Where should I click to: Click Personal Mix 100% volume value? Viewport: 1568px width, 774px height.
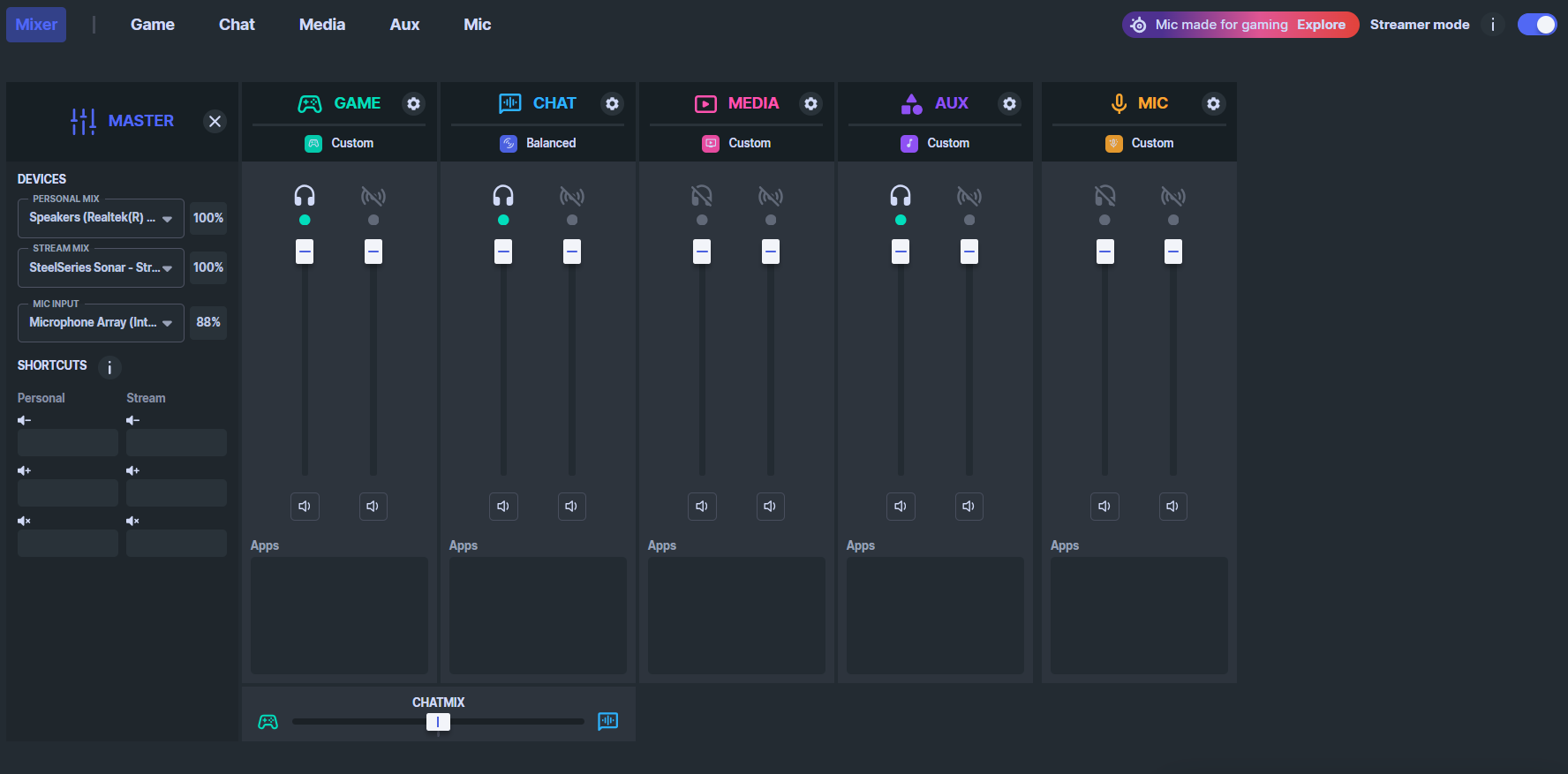click(208, 218)
